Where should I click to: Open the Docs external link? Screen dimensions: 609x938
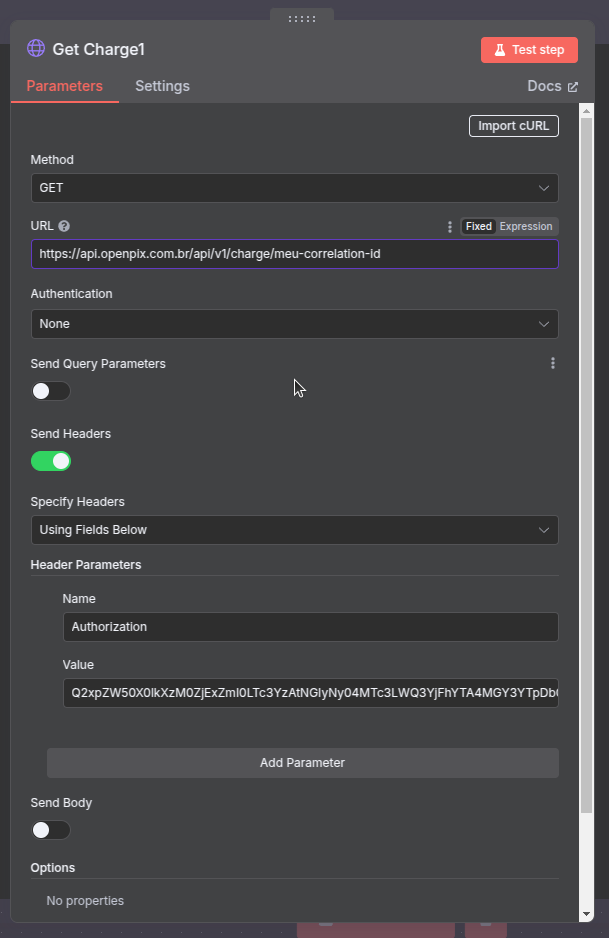552,86
